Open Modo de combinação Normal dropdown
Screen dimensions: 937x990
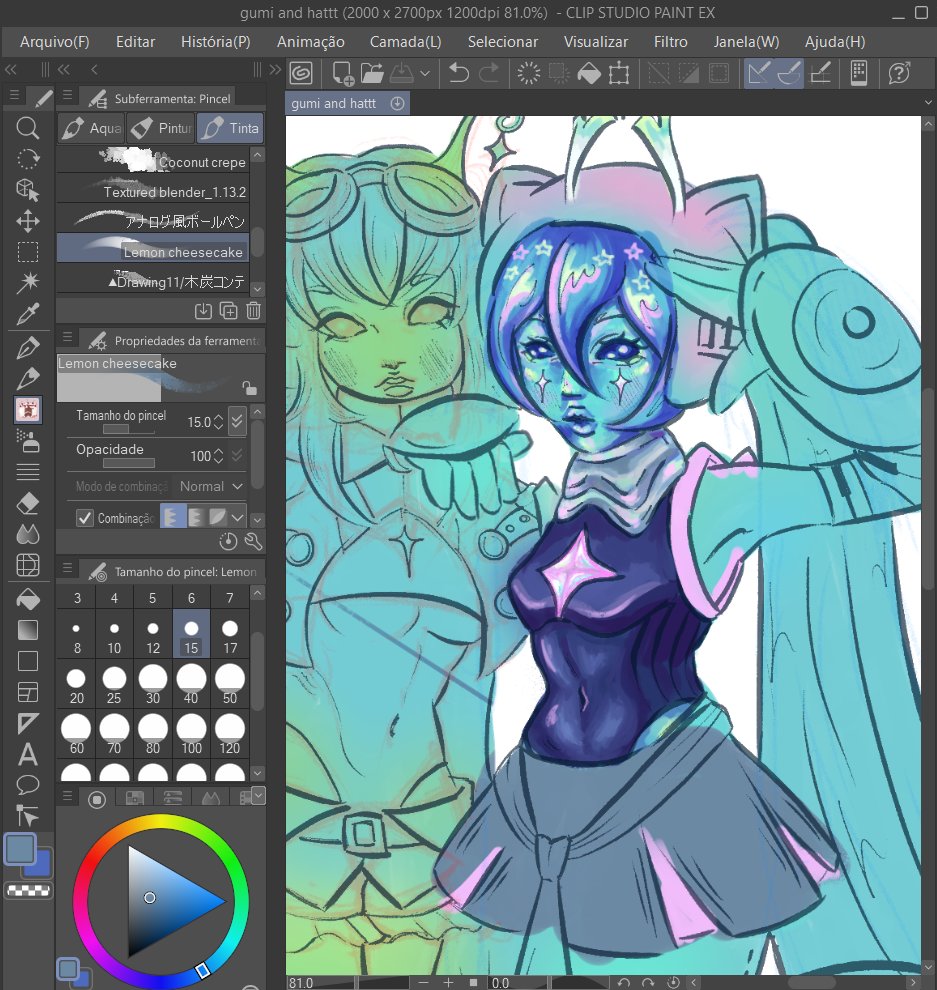(x=211, y=486)
